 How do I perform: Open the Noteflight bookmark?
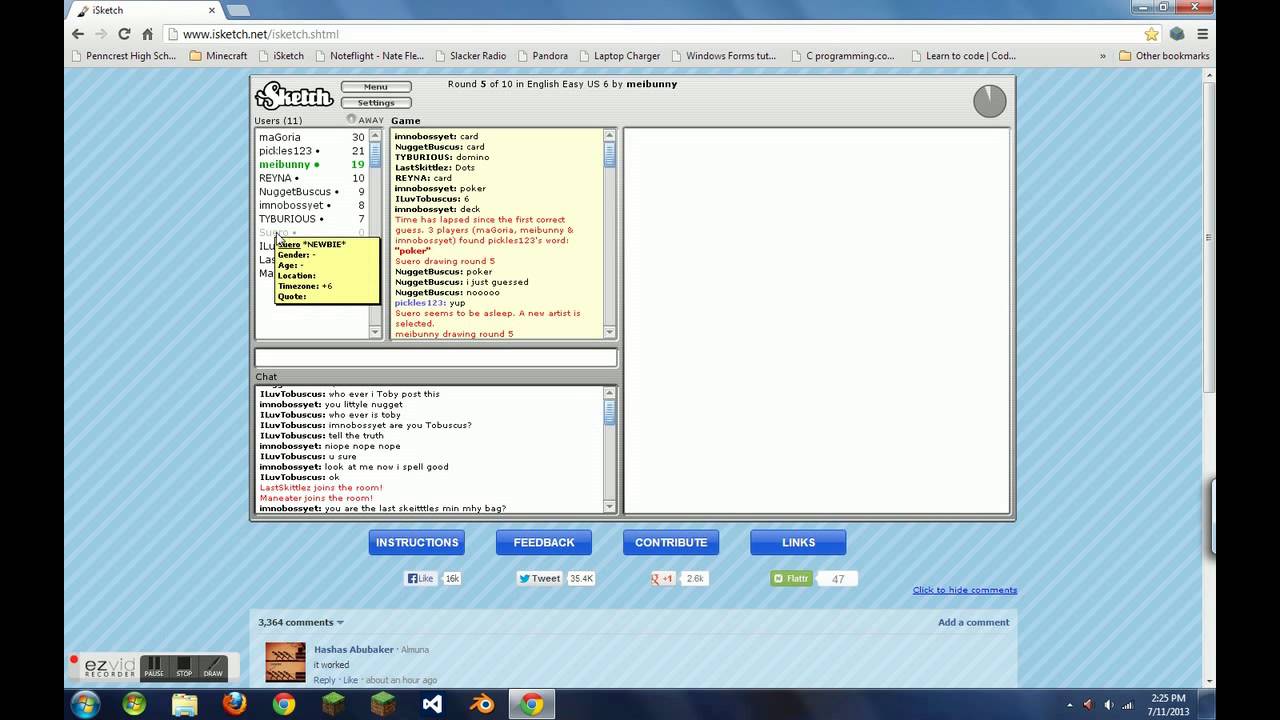[x=368, y=56]
